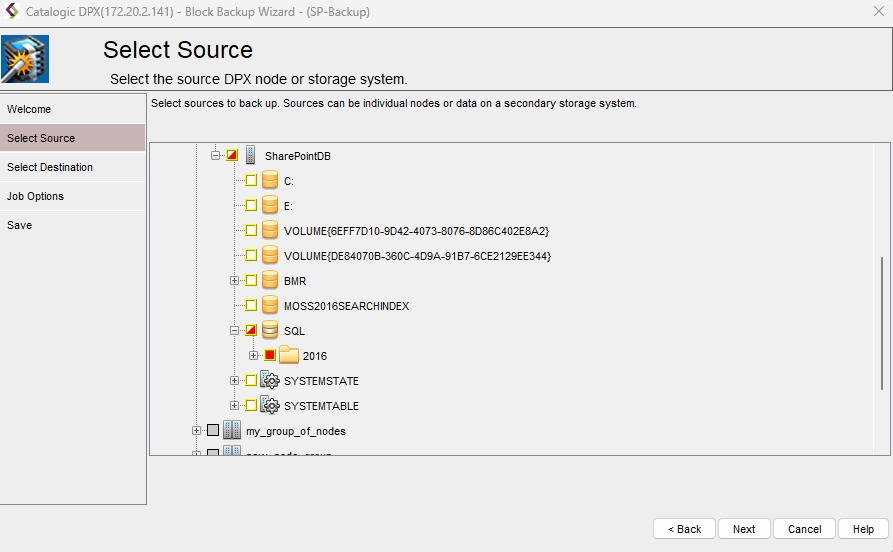
Task: Go to the Select Destination step
Action: click(x=50, y=167)
